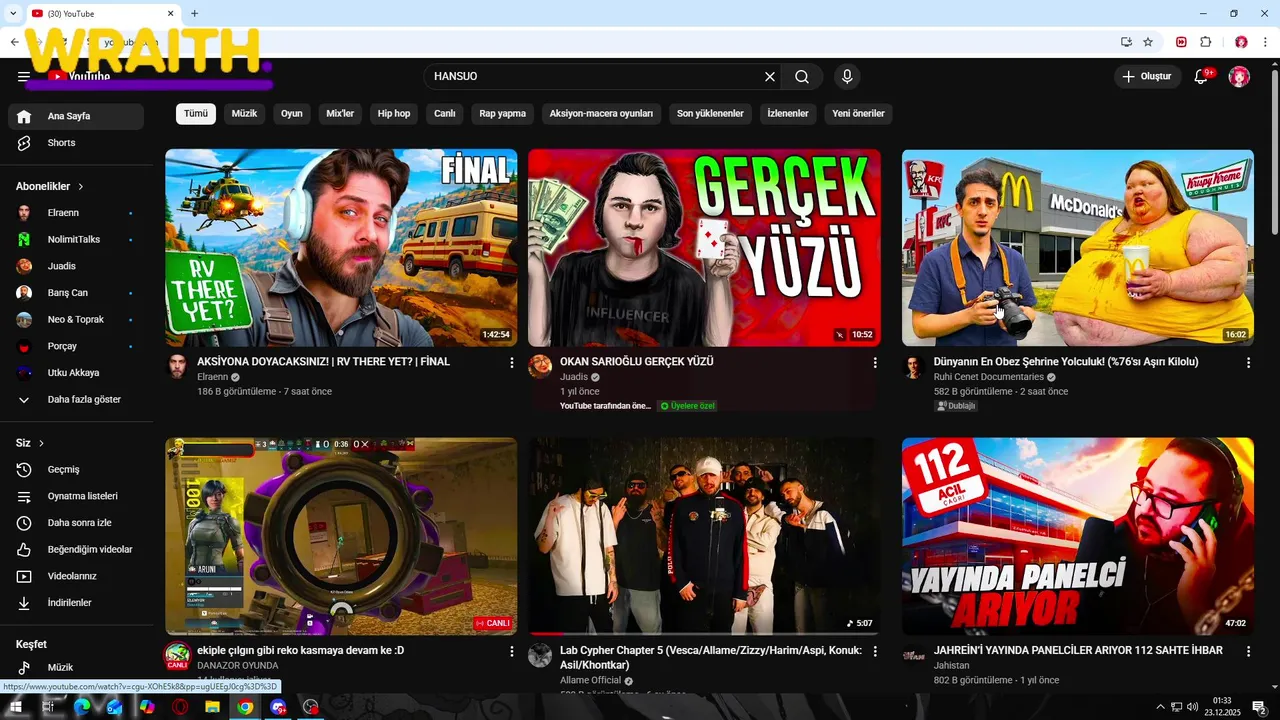Open the Windows Start menu

(x=16, y=707)
